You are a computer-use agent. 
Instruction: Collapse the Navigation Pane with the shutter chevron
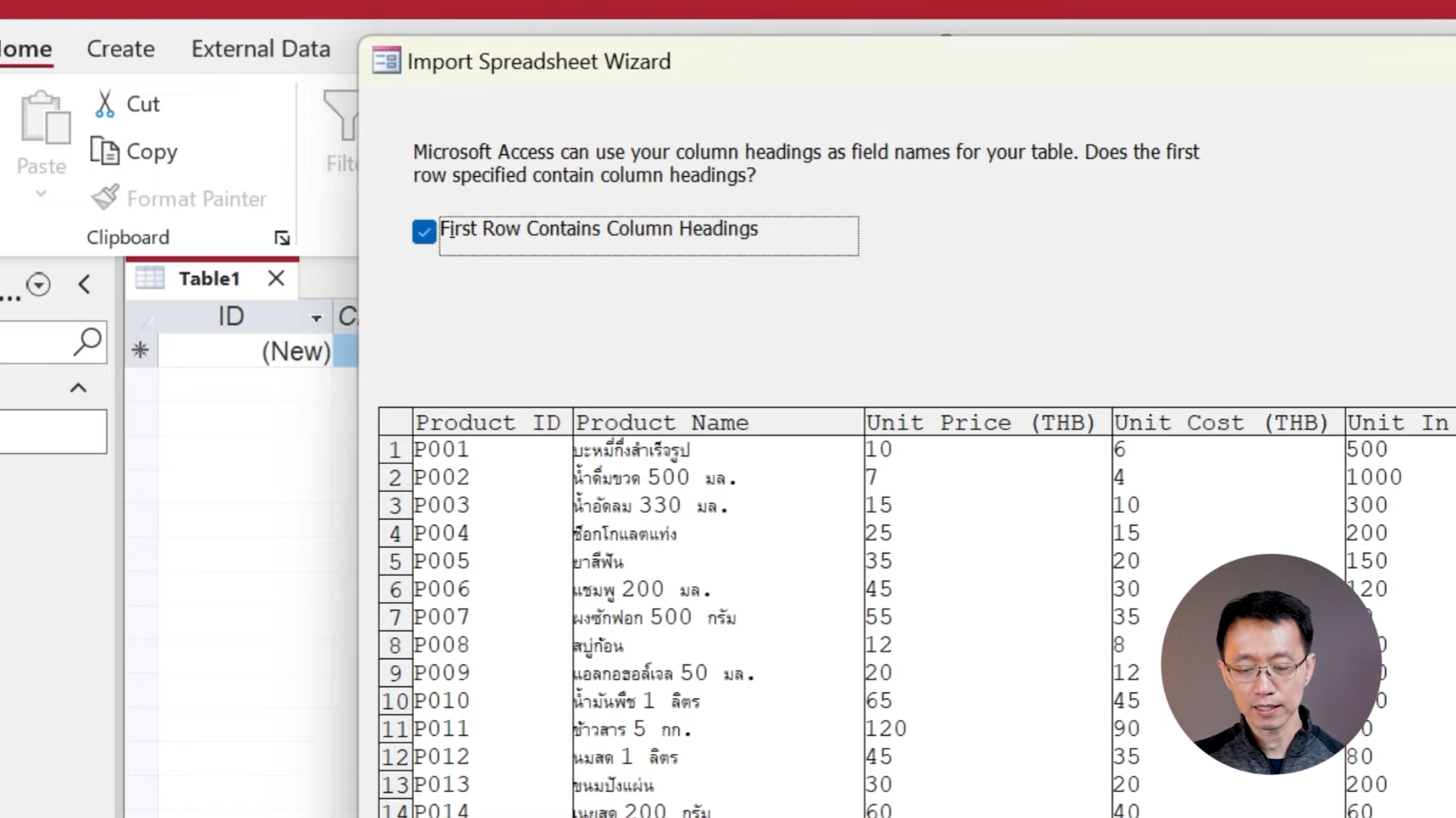click(x=85, y=284)
